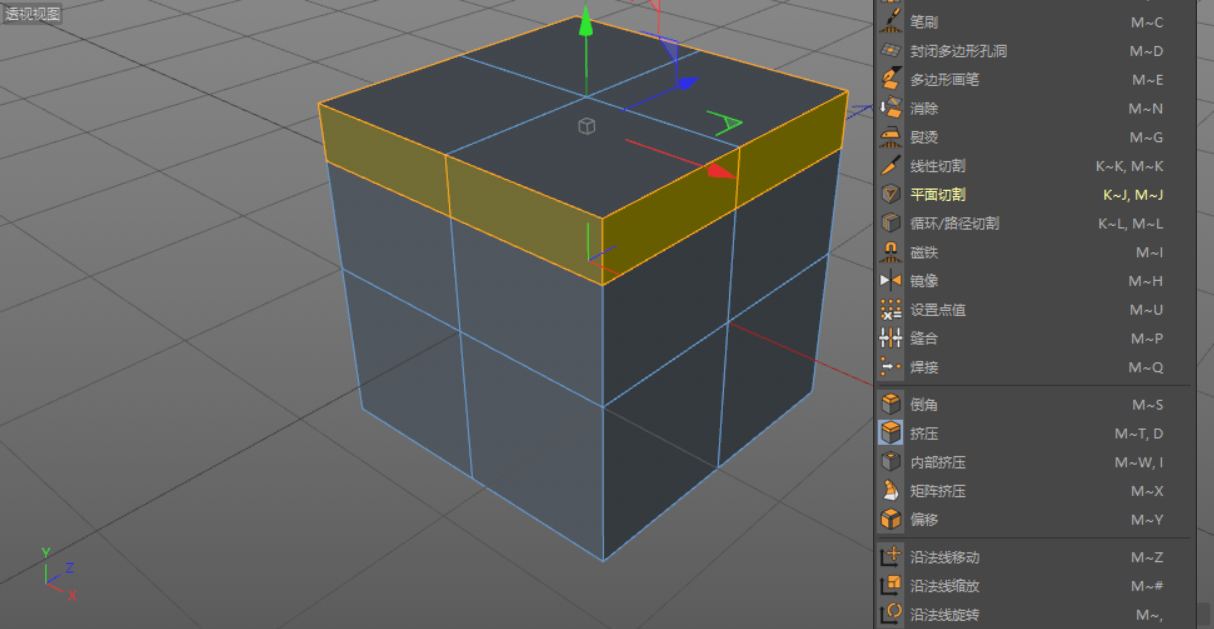
Task: Click the red X-axis gizmo arrow
Action: coord(720,171)
